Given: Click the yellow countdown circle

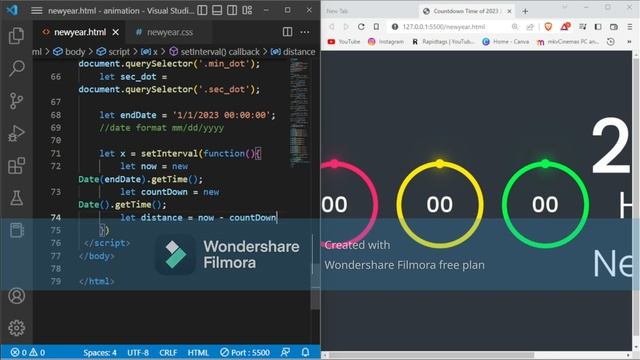Looking at the screenshot, I should (x=440, y=204).
